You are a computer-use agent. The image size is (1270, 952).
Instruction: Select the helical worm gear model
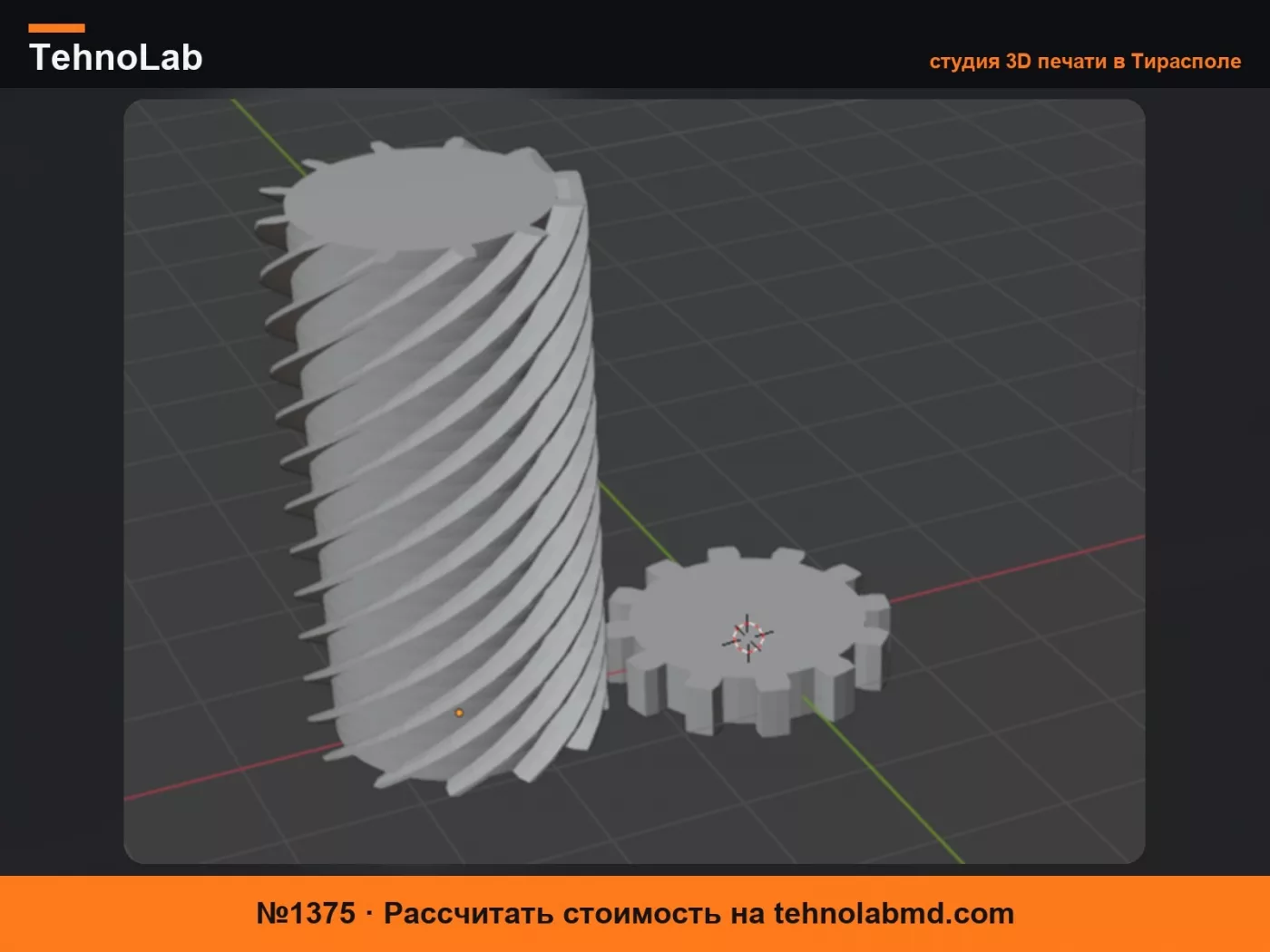[x=434, y=467]
